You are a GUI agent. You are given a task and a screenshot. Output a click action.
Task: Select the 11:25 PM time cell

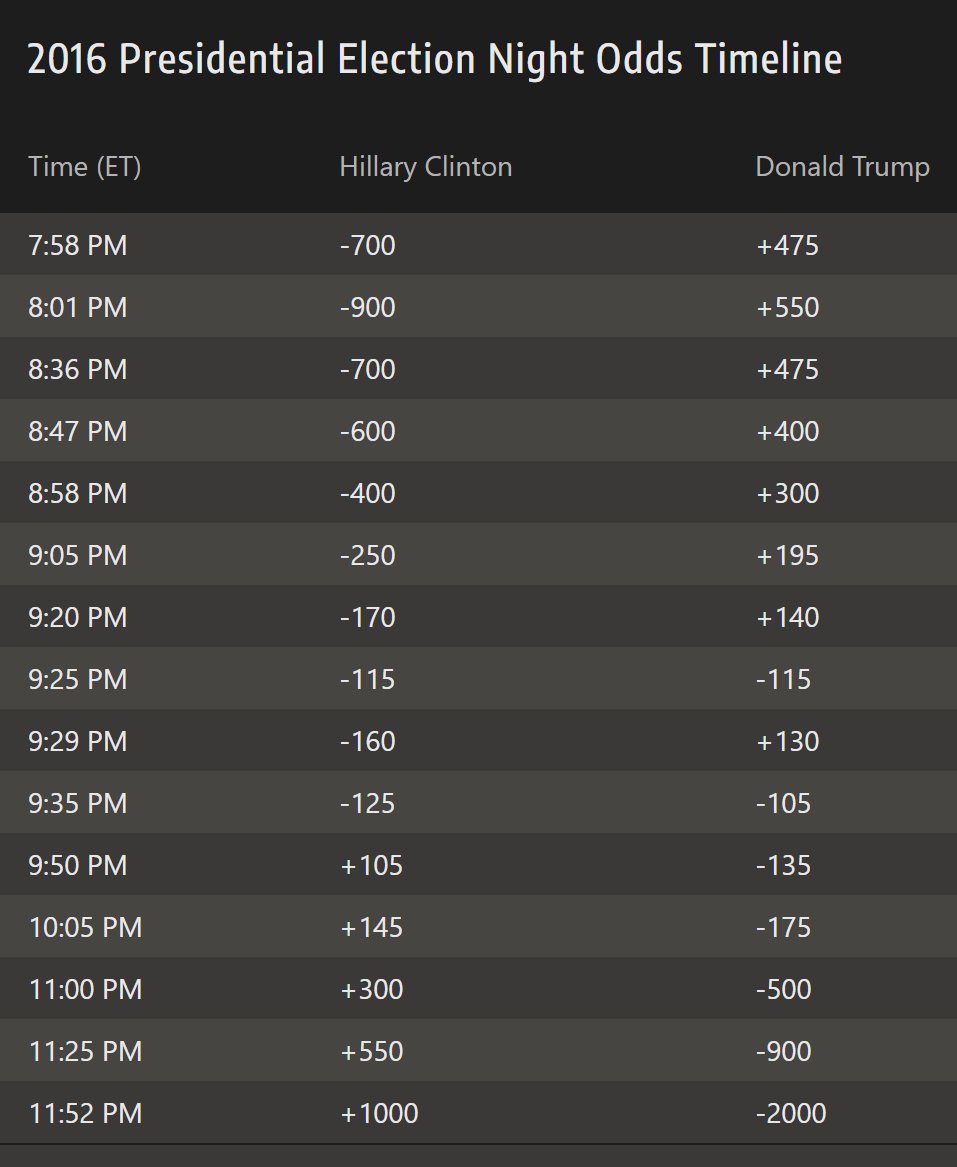pos(85,1051)
